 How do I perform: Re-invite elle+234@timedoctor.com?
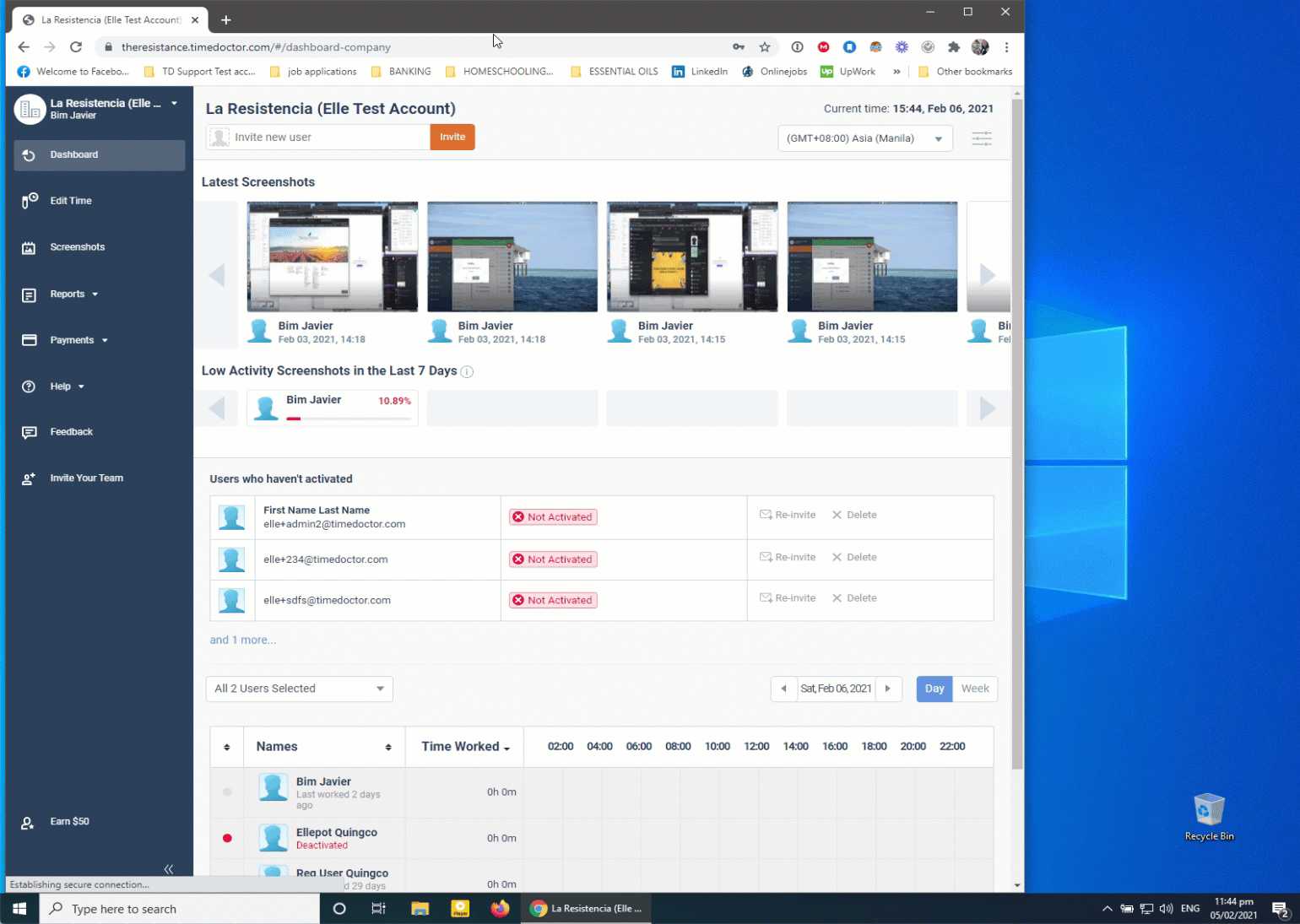pos(787,557)
